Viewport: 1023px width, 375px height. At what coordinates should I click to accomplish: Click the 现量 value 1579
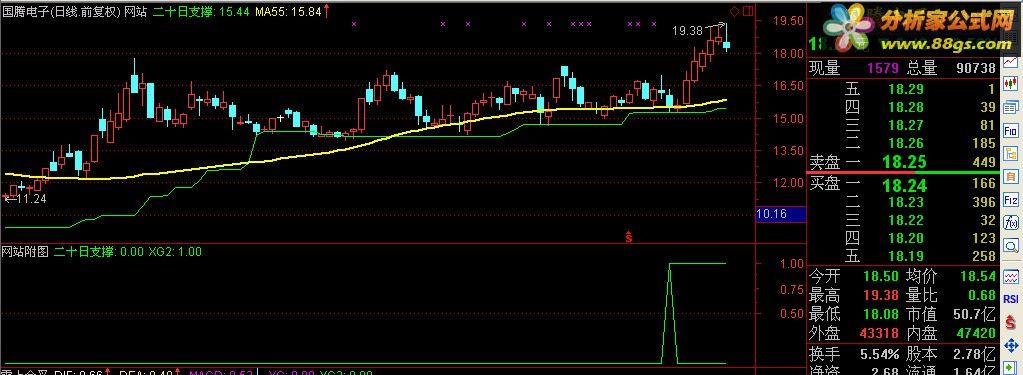(x=883, y=68)
